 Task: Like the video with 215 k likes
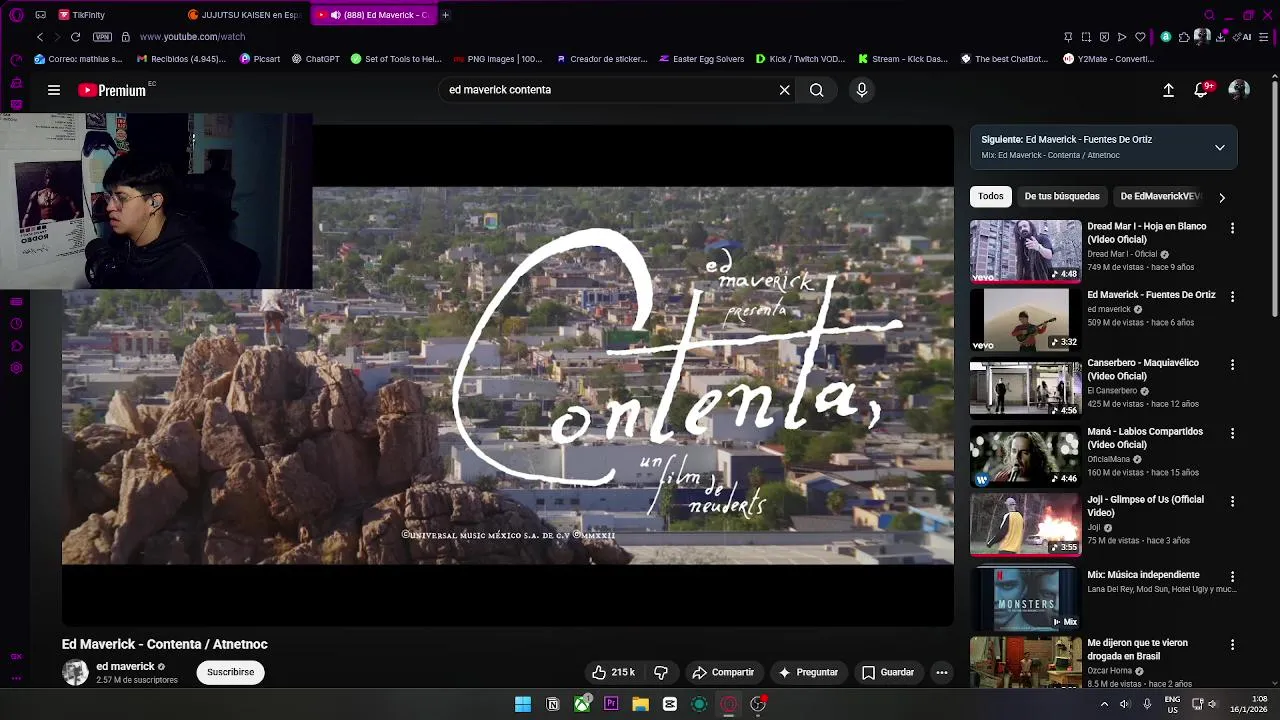[x=613, y=672]
